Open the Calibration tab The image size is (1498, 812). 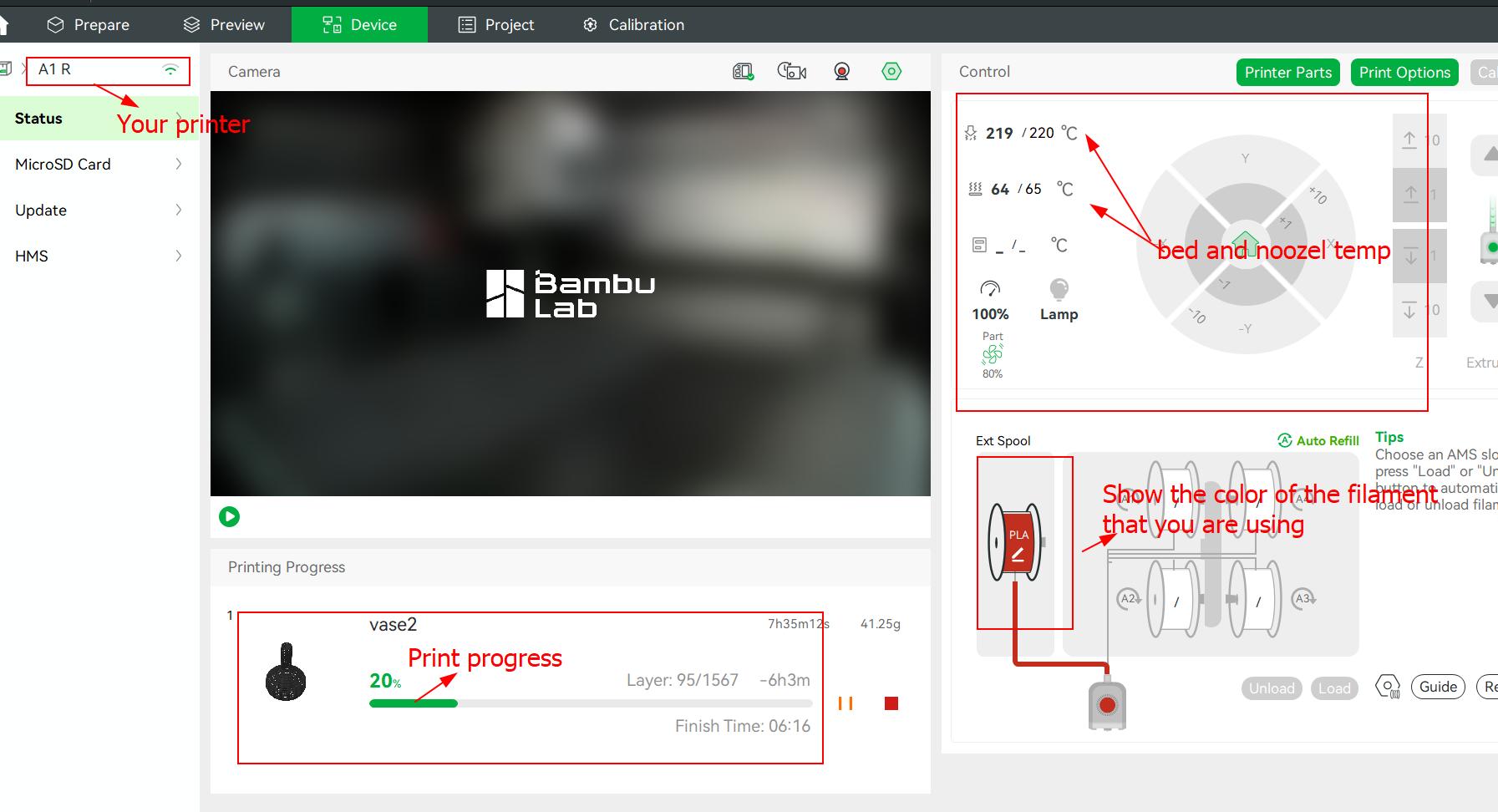633,24
